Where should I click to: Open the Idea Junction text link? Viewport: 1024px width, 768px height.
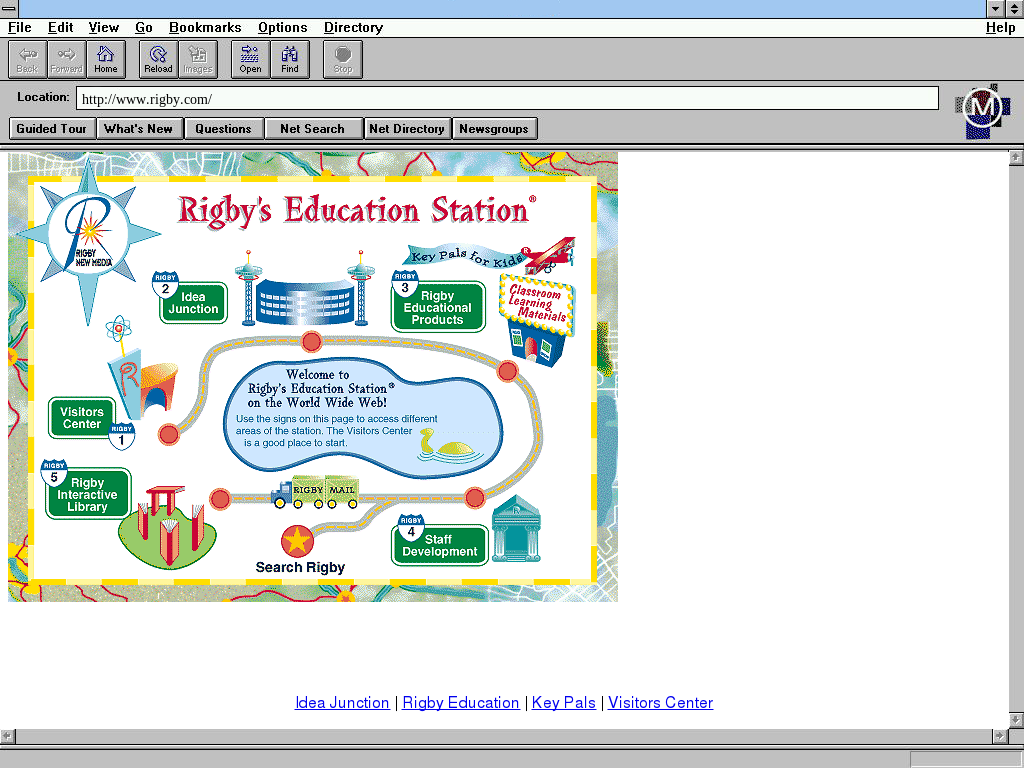click(342, 703)
